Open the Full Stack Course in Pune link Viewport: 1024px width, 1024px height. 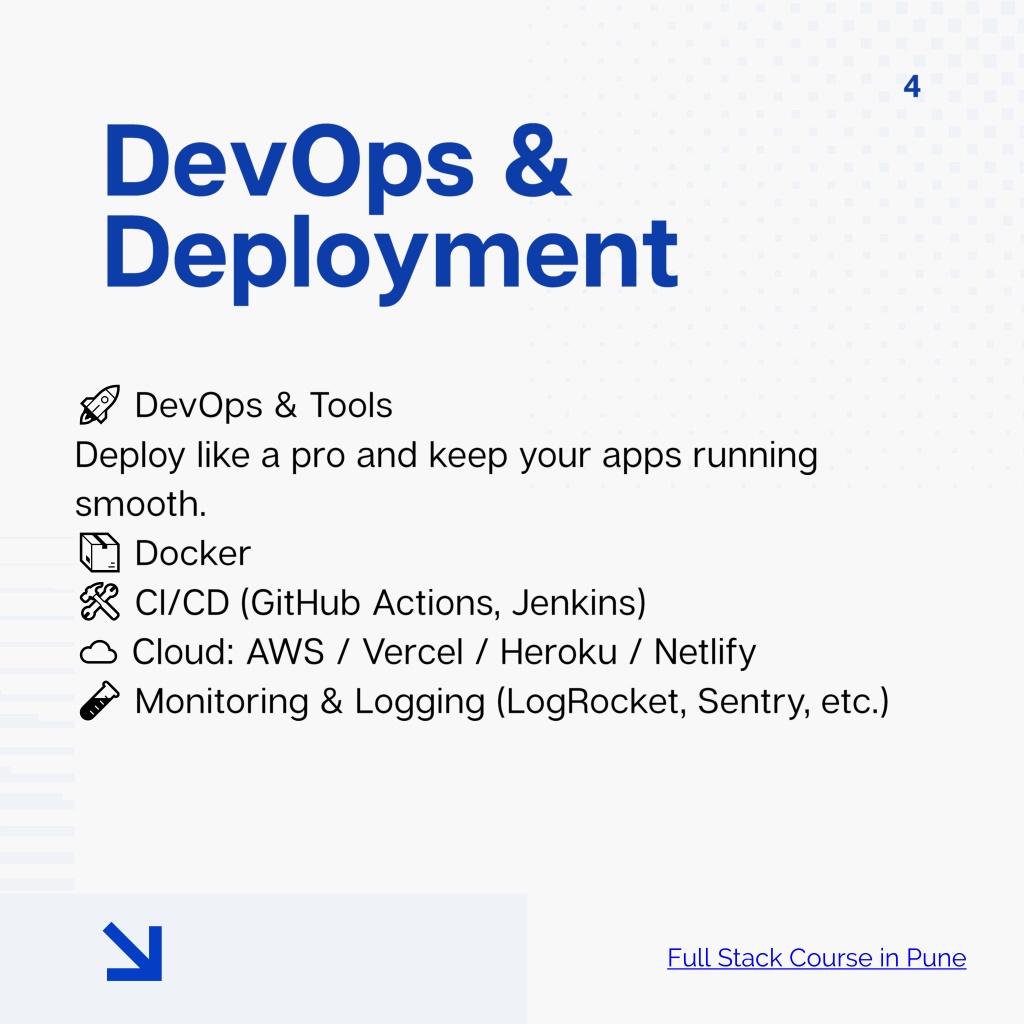pos(816,958)
